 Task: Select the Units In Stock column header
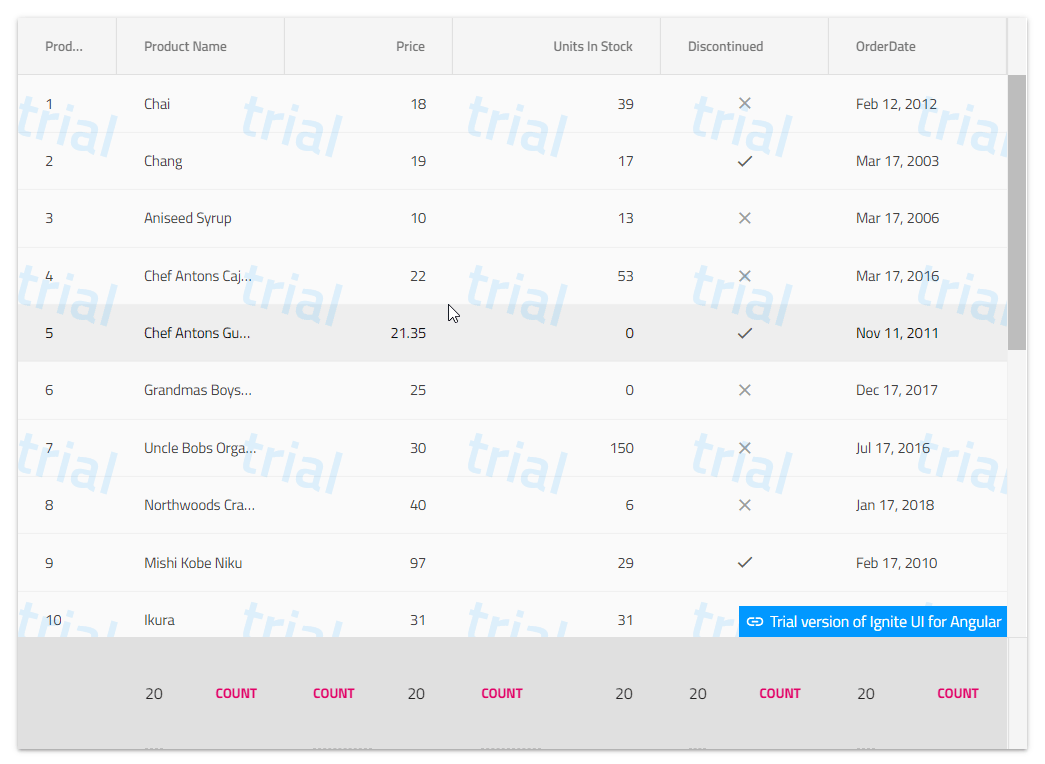592,46
